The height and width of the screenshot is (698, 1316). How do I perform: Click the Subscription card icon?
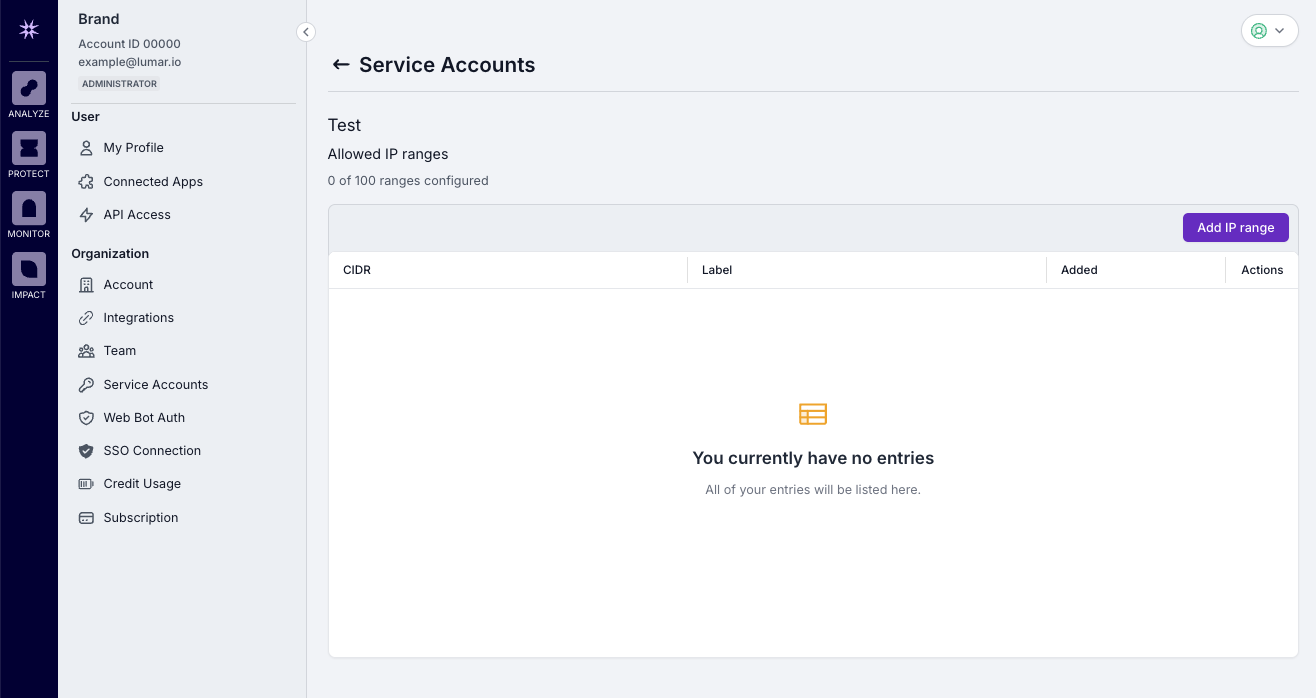click(86, 518)
